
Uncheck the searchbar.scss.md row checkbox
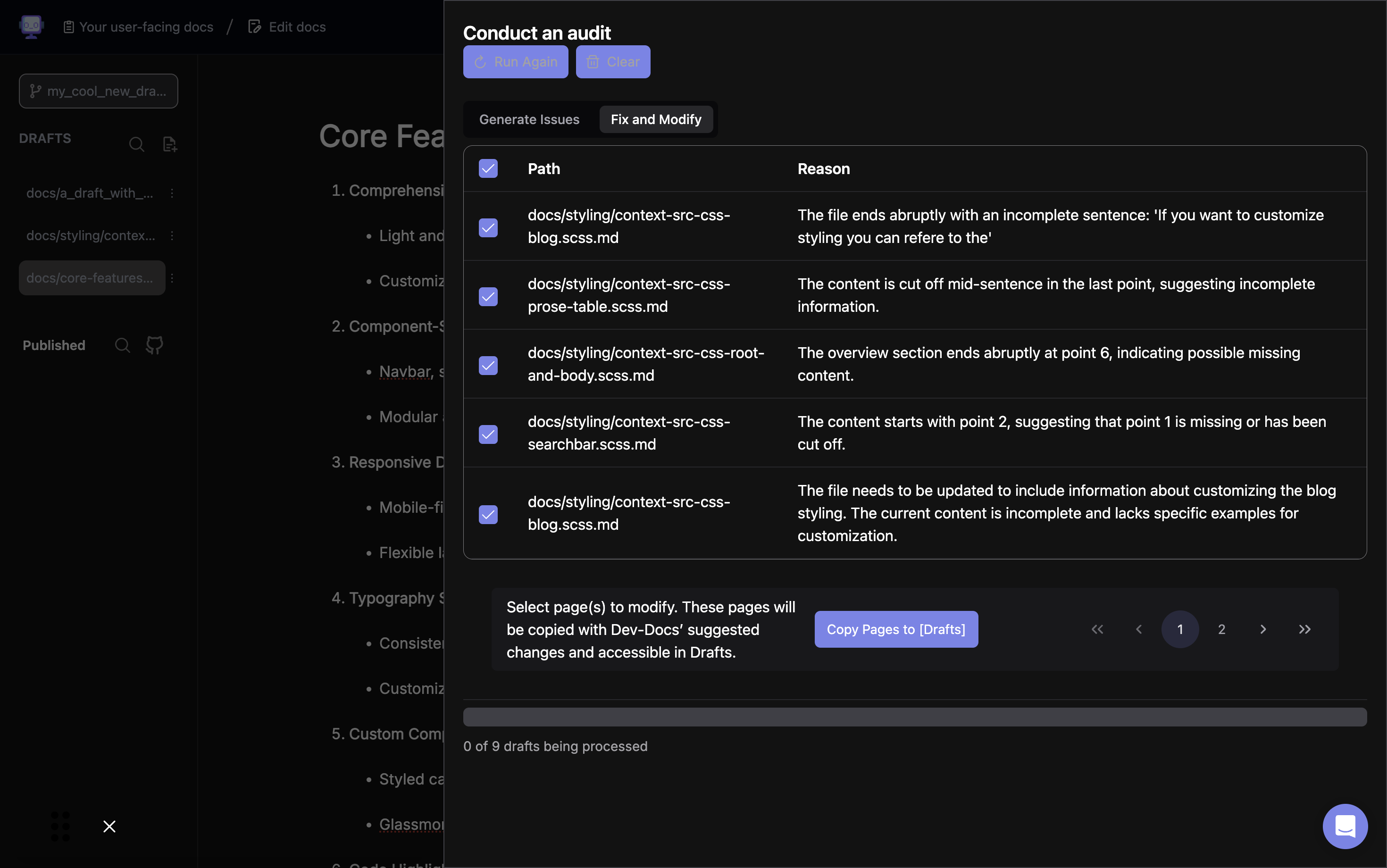[488, 434]
